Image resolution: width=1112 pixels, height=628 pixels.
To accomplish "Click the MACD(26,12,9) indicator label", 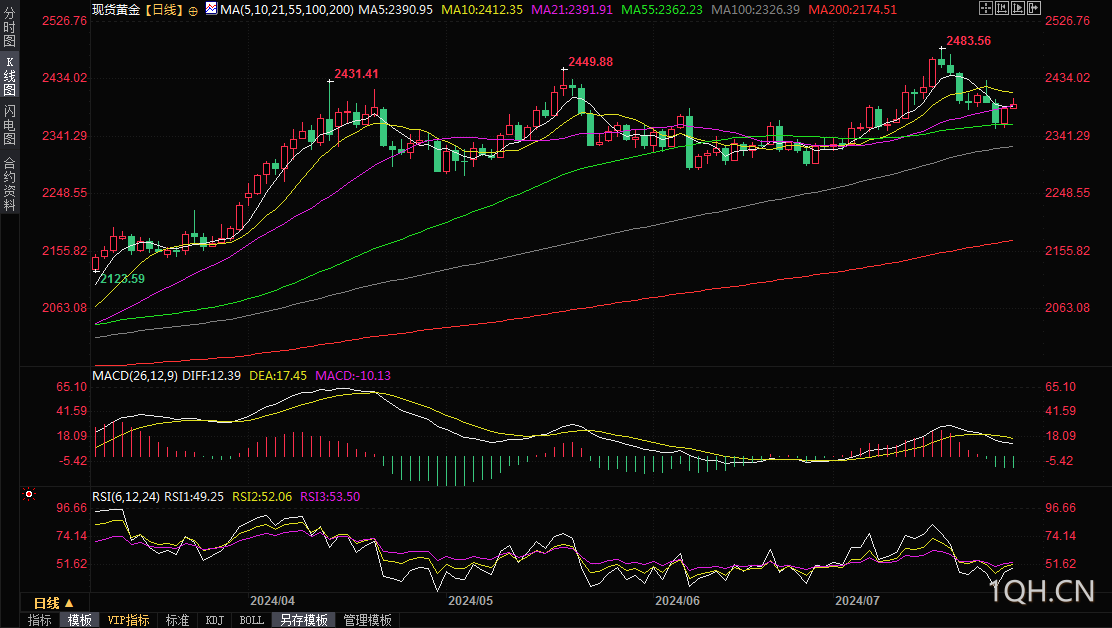I will pos(135,376).
